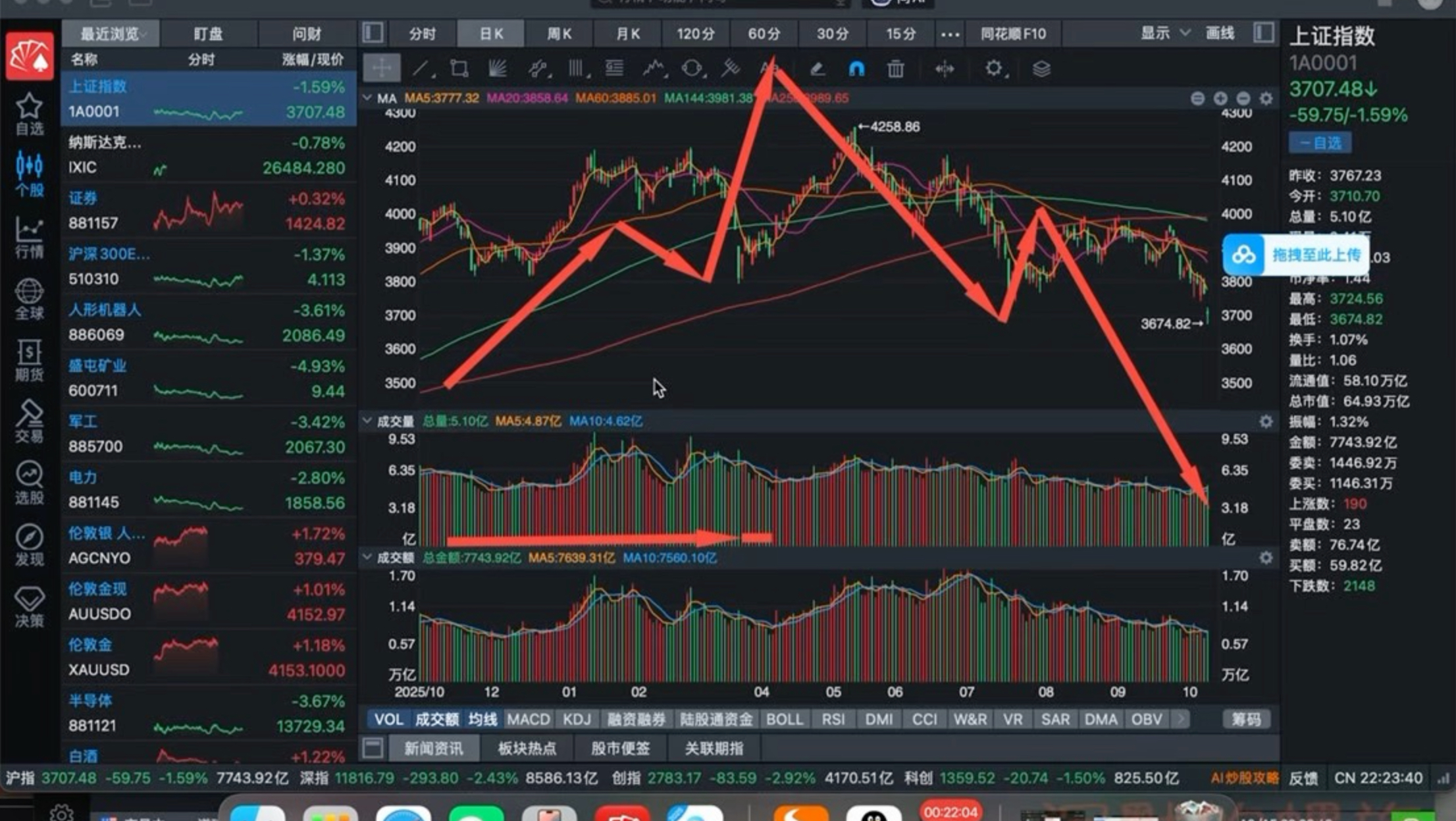Open the drawing tools gear settings
This screenshot has height=821, width=1456.
point(994,68)
